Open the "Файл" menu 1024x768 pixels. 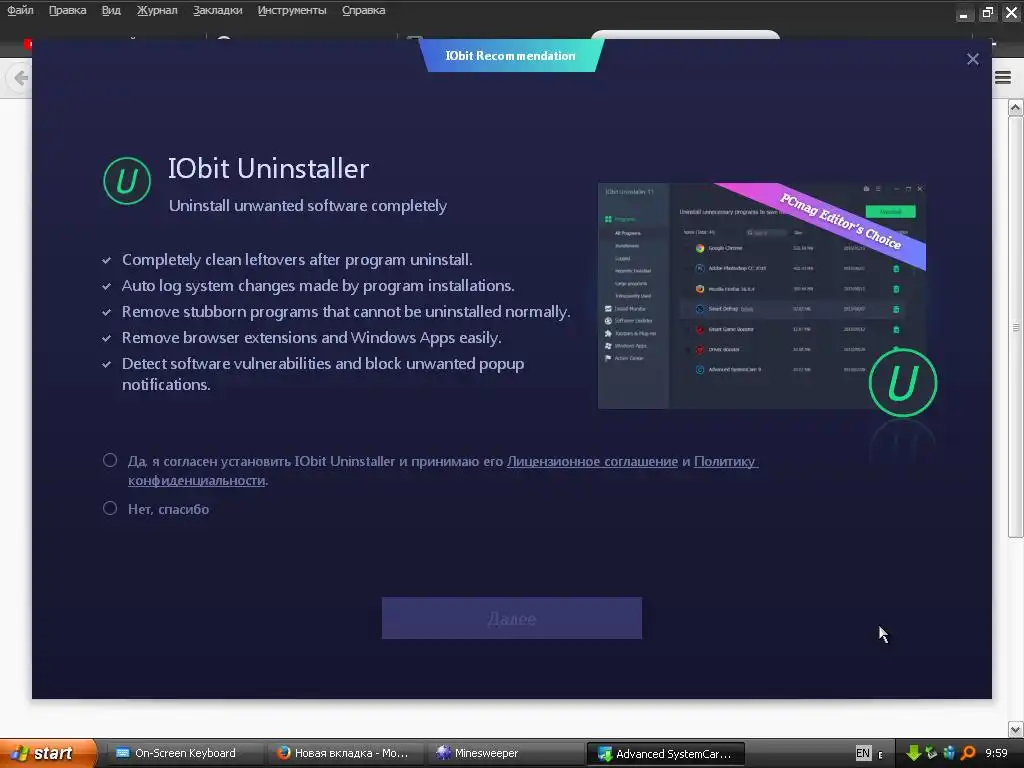click(x=20, y=10)
